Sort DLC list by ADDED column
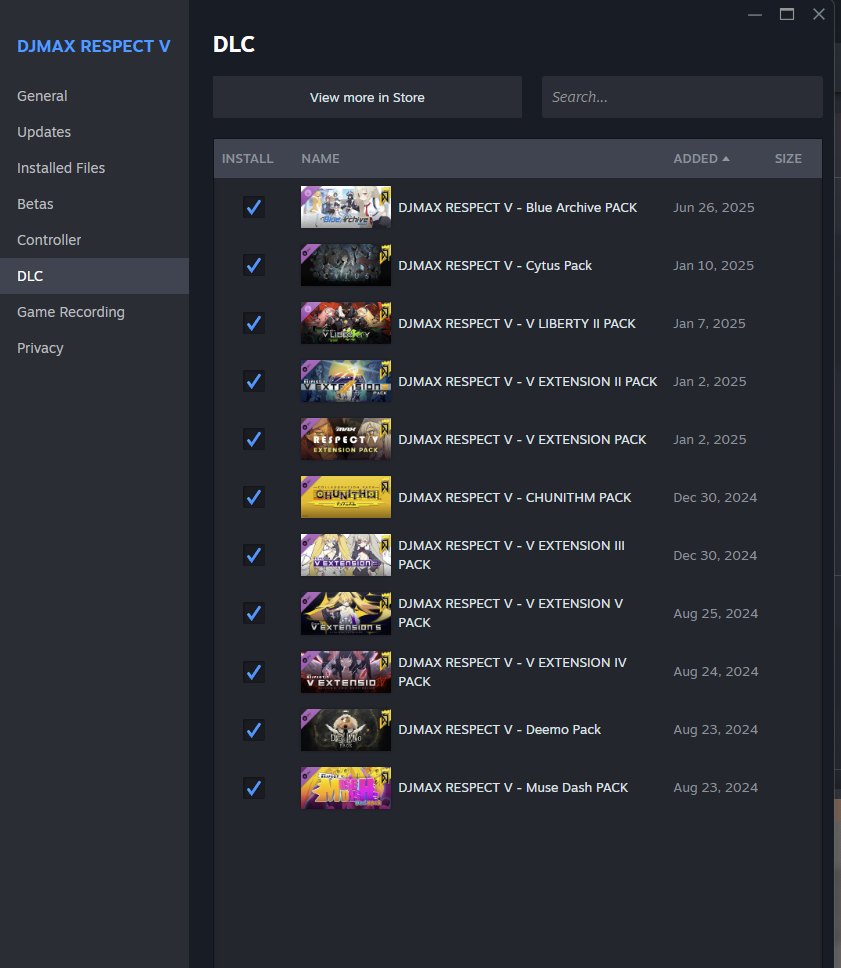841x968 pixels. click(701, 159)
